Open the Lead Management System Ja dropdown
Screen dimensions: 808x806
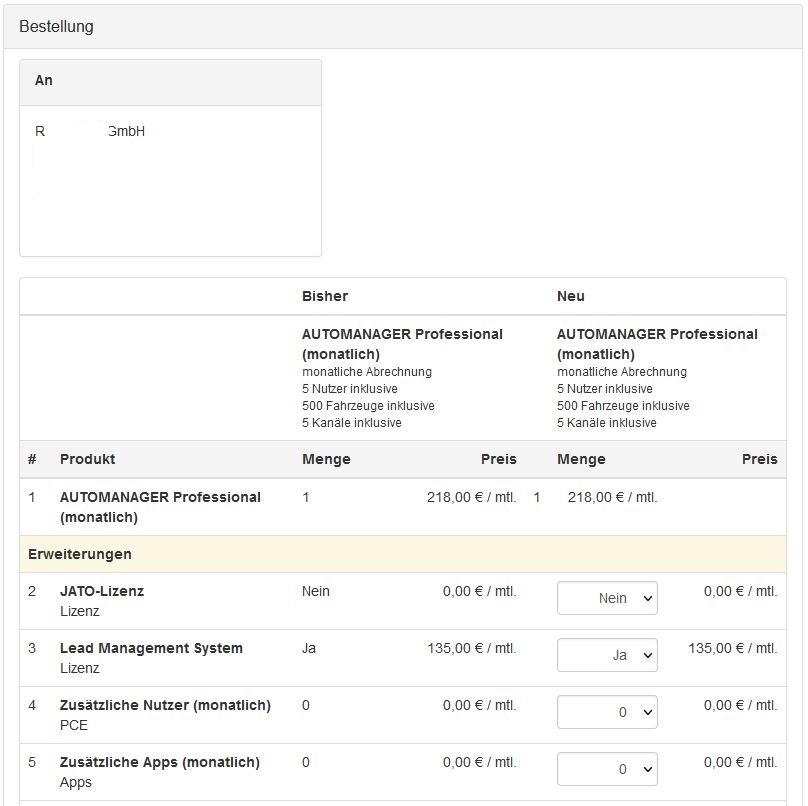pyautogui.click(x=607, y=655)
